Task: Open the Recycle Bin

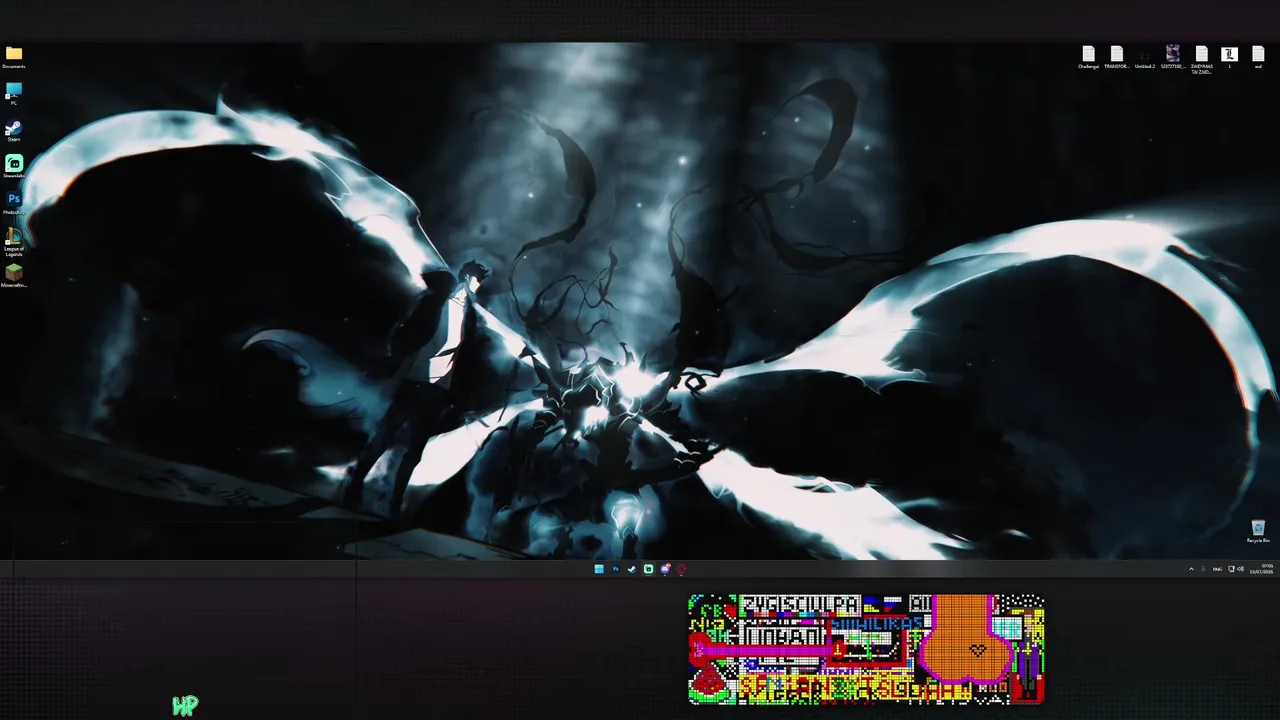Action: 1258,531
